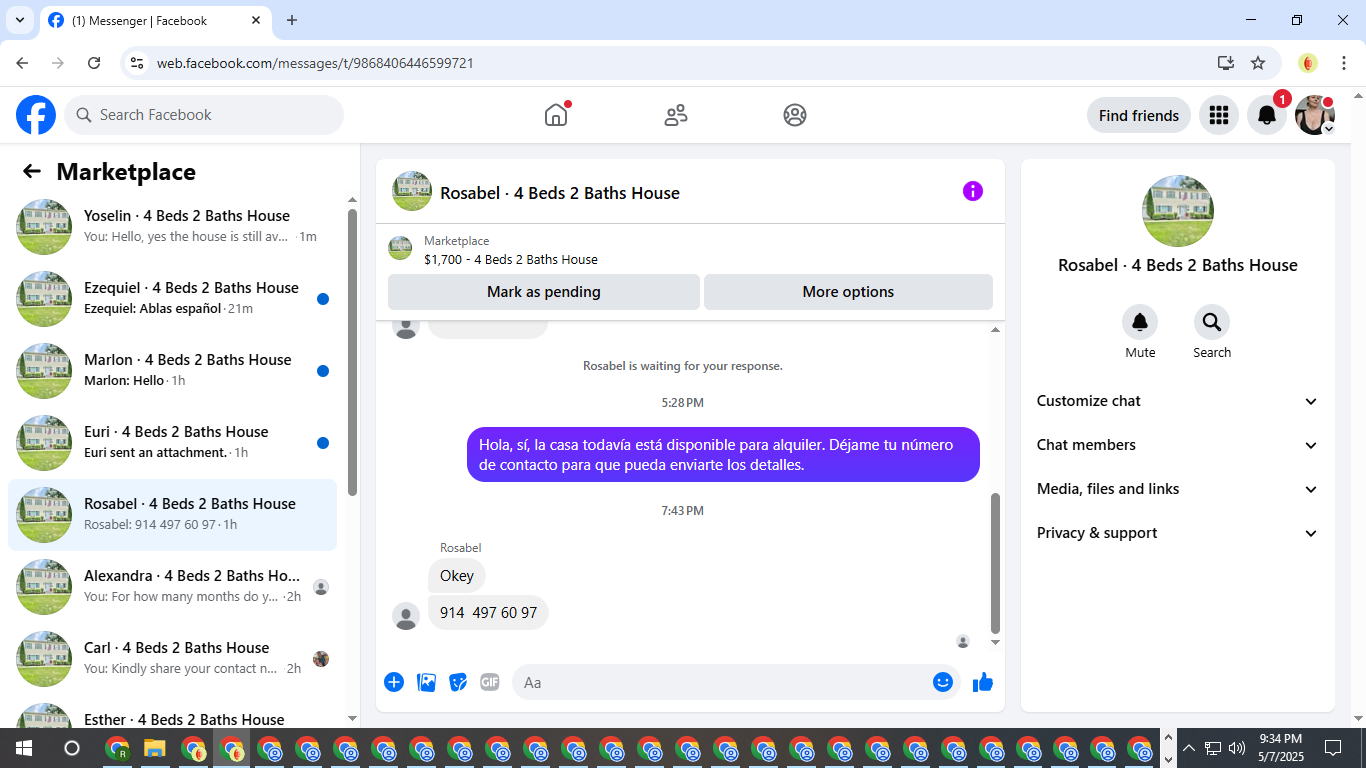Image resolution: width=1366 pixels, height=768 pixels.
Task: Go to the Home feed icon
Action: tap(556, 115)
